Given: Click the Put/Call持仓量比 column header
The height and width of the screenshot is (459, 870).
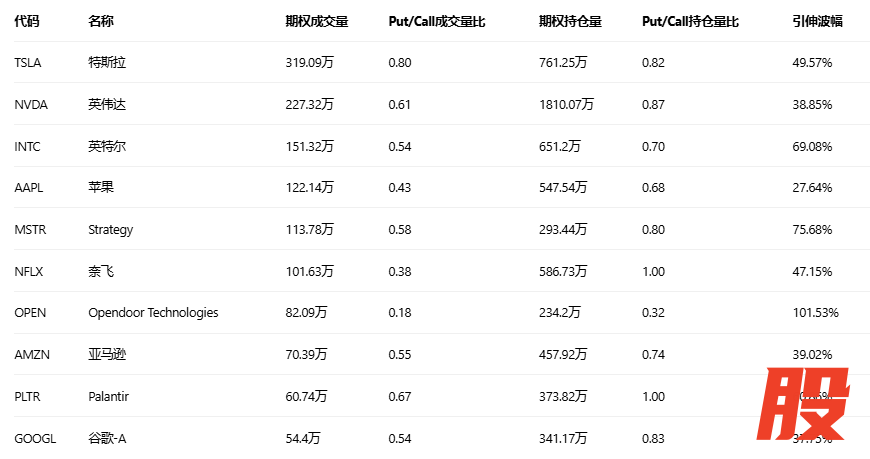Looking at the screenshot, I should 690,21.
